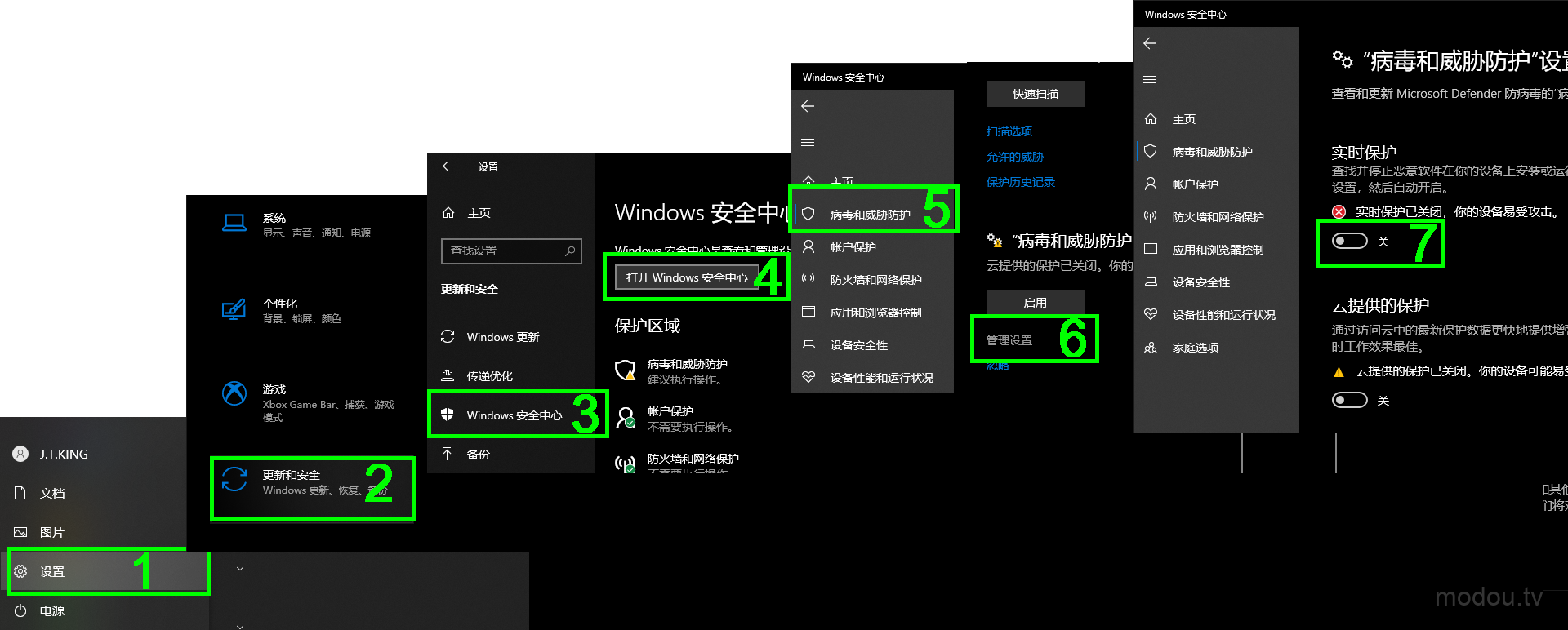
Task: Open the 图片 pictures shortcut
Action: click(x=51, y=532)
